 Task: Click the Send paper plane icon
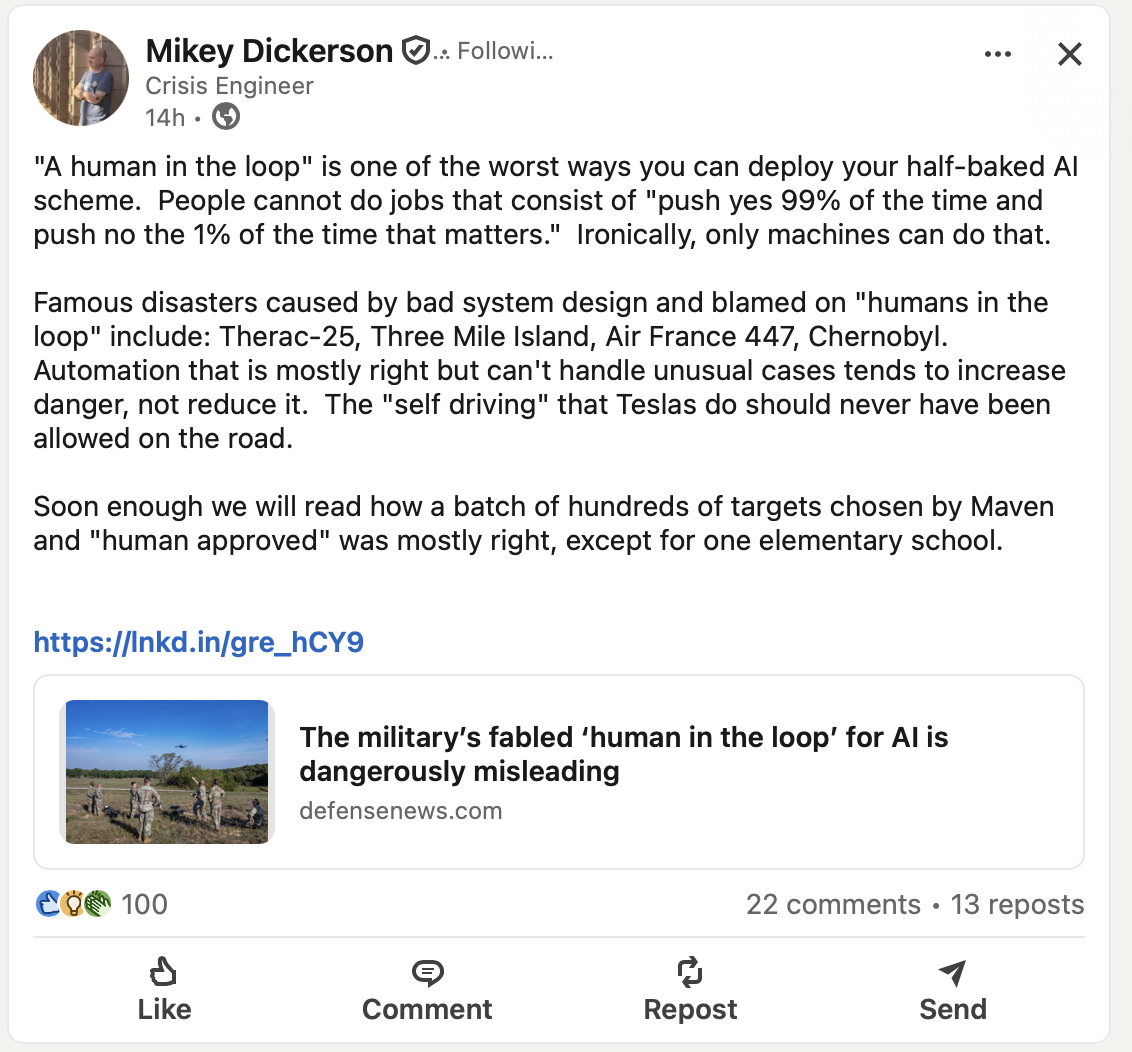tap(952, 971)
